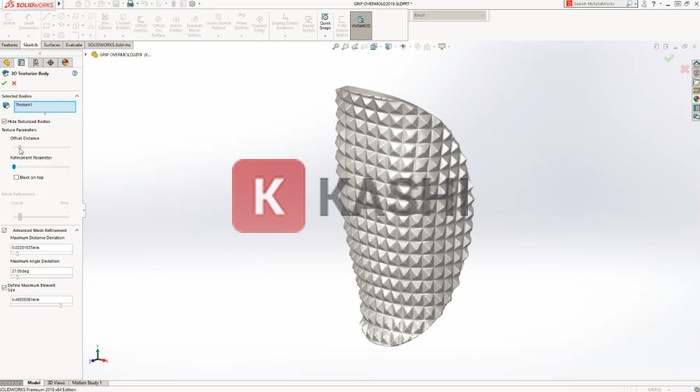
Task: Expand the SOLIDWORKS menu arrow next to logo
Action: pyautogui.click(x=59, y=4)
